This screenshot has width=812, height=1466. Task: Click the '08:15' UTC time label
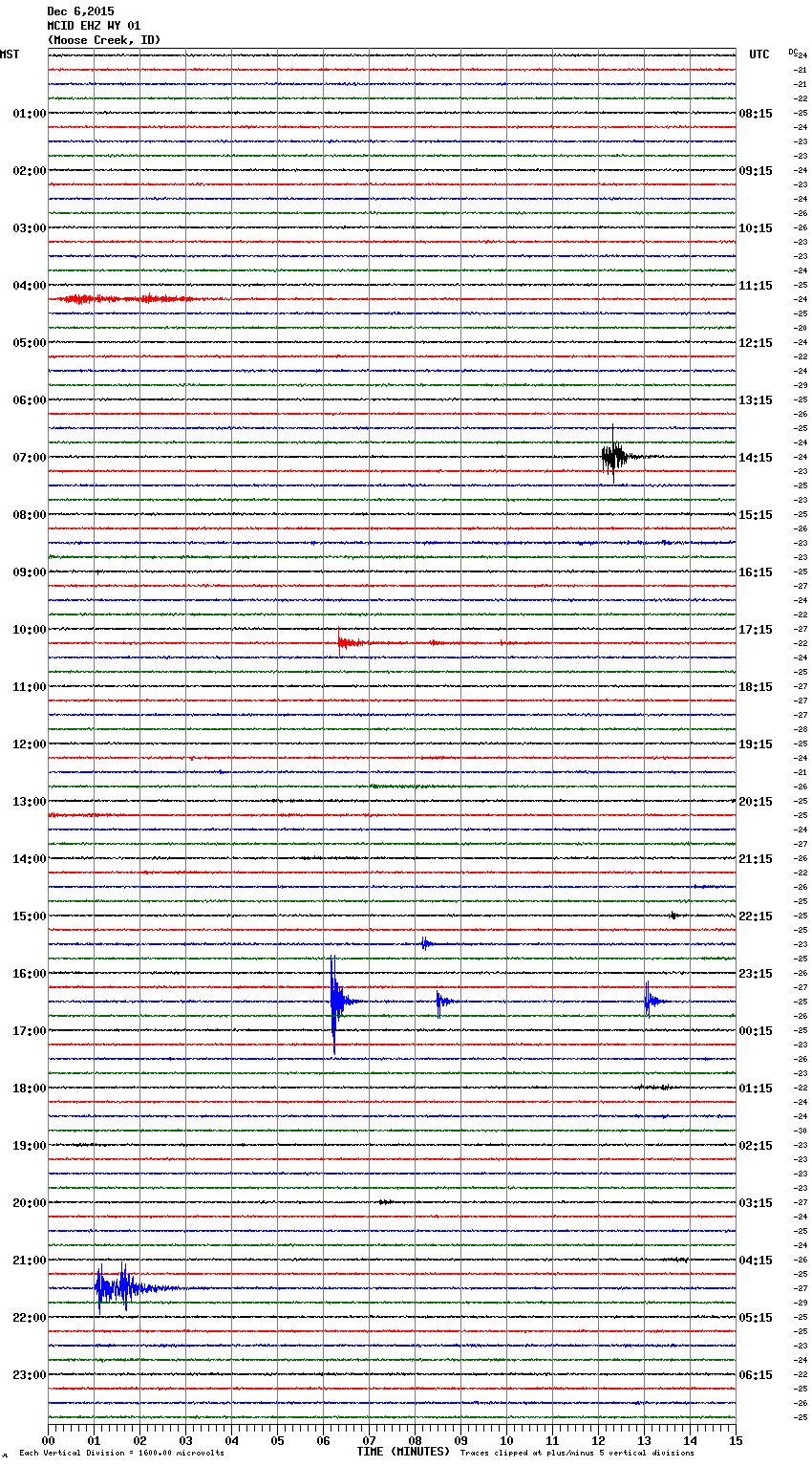point(756,114)
